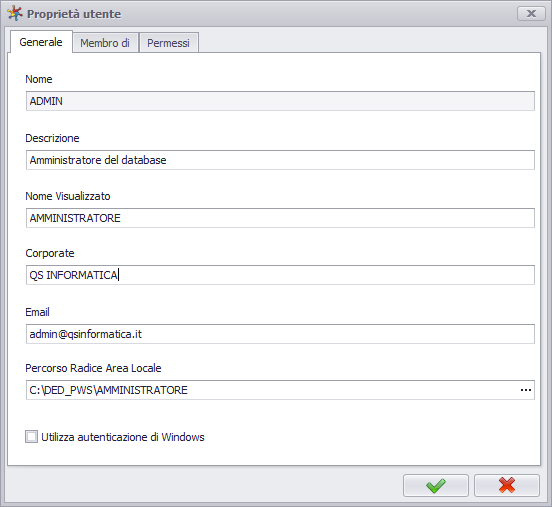
Task: Click the Percorso Radice Area Locale path field
Action: tap(272, 390)
